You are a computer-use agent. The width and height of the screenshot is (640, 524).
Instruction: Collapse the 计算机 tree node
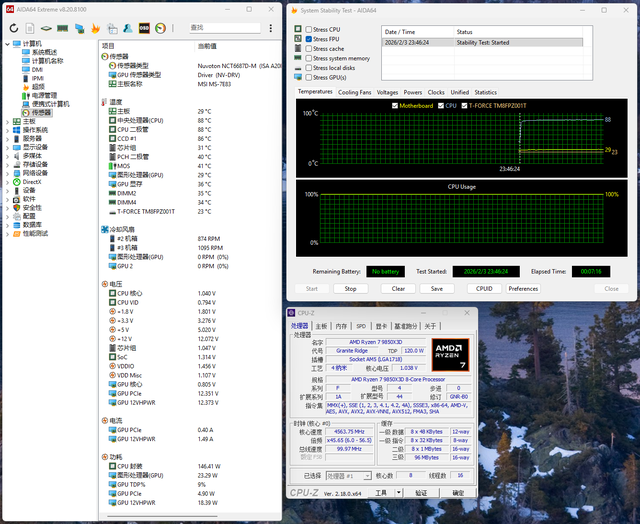pyautogui.click(x=9, y=44)
